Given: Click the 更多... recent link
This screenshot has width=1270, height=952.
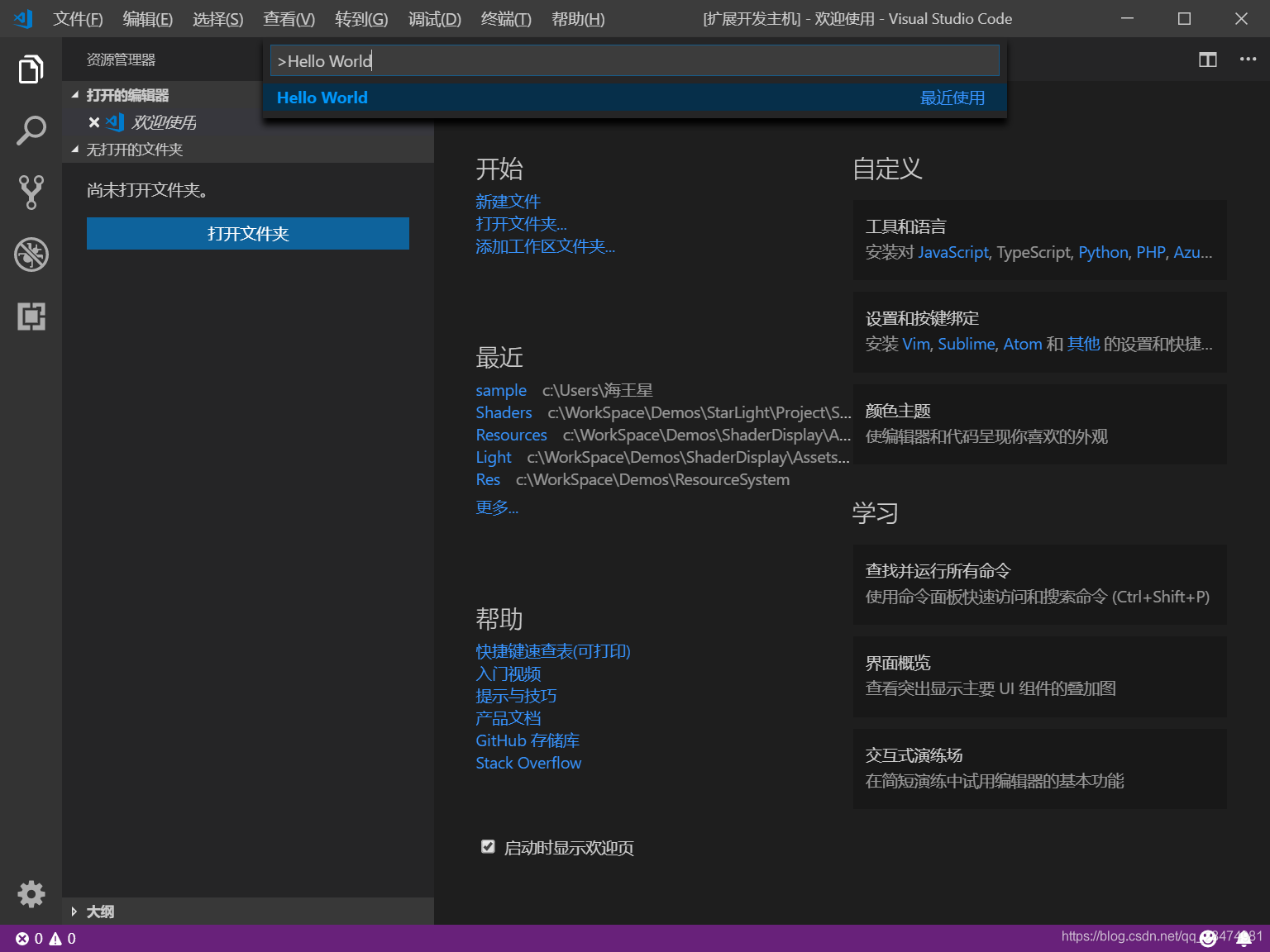Looking at the screenshot, I should pos(497,507).
